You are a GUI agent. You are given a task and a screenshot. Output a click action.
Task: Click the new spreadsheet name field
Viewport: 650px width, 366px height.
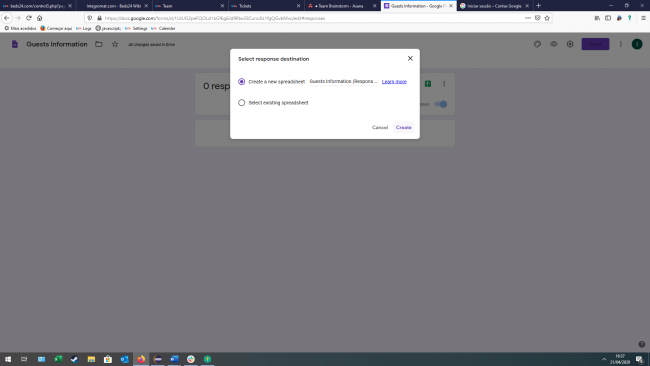[x=343, y=82]
